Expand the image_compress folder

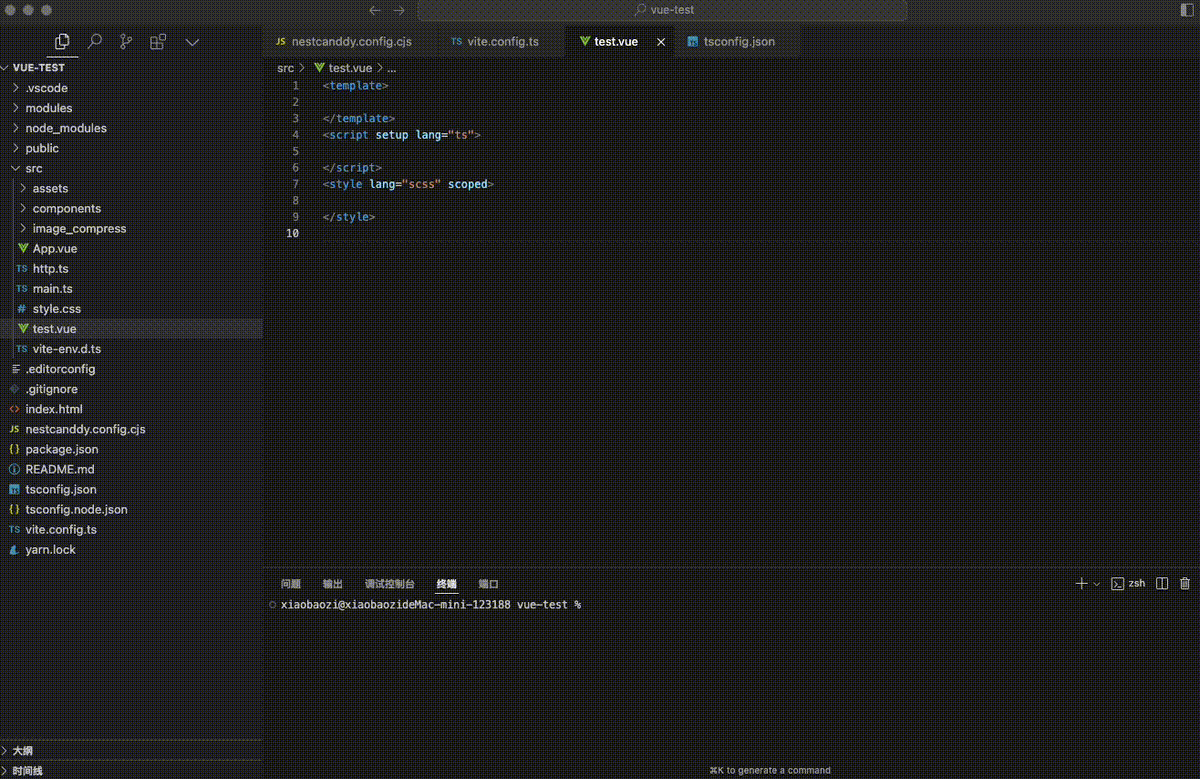(131, 228)
